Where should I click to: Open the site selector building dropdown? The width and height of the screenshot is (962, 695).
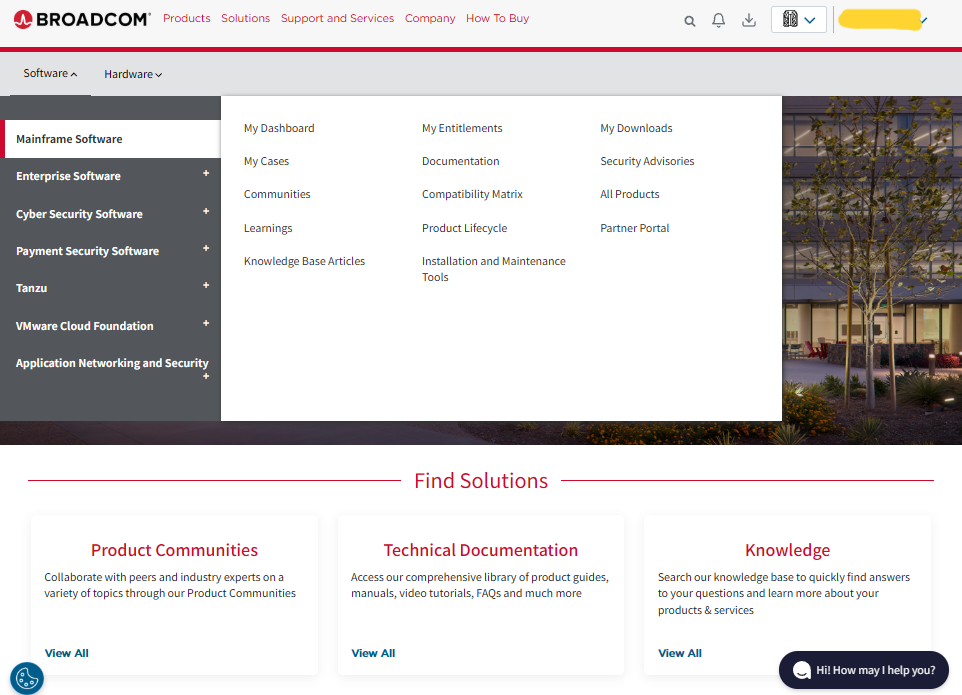coord(798,20)
